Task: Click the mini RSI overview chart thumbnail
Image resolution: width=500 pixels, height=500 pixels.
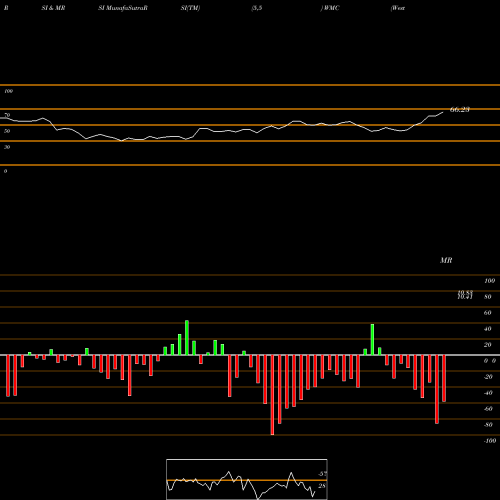Action: tap(247, 479)
